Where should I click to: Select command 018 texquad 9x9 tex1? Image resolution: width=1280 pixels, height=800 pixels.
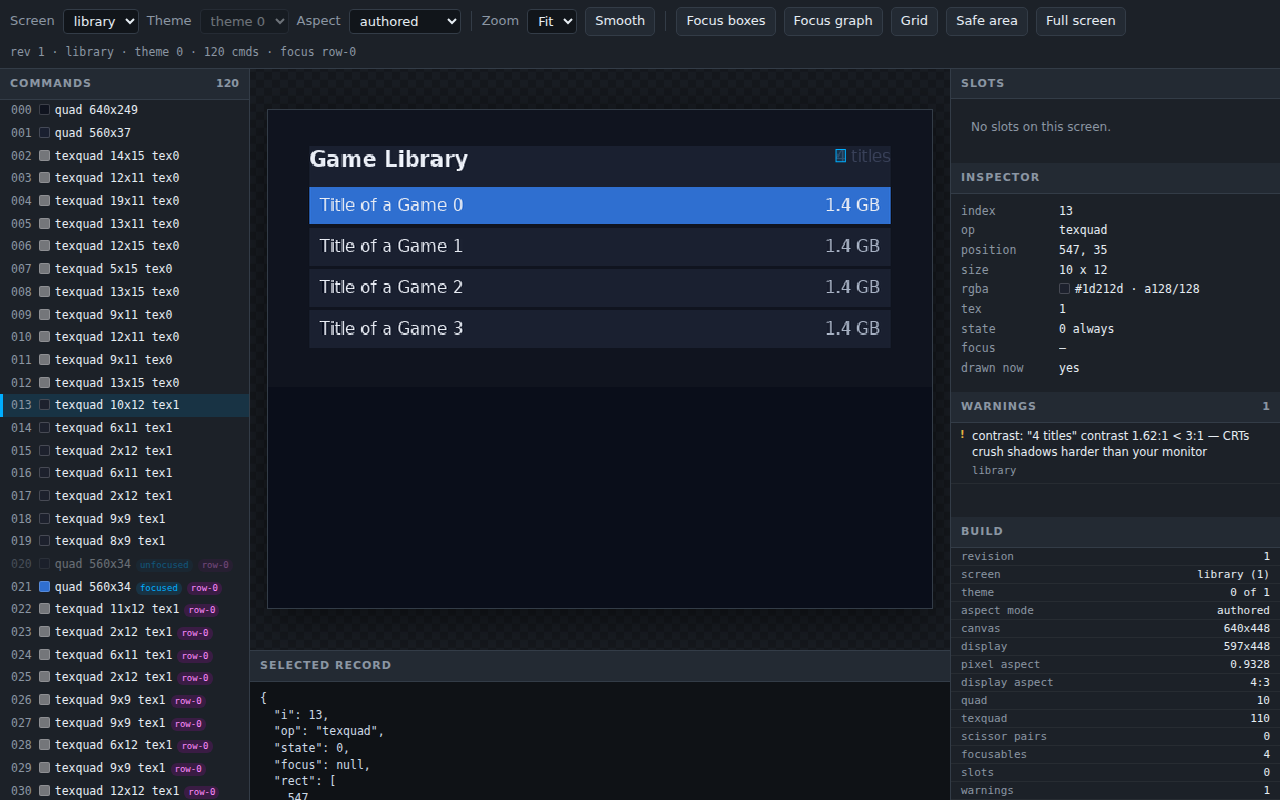pos(125,519)
